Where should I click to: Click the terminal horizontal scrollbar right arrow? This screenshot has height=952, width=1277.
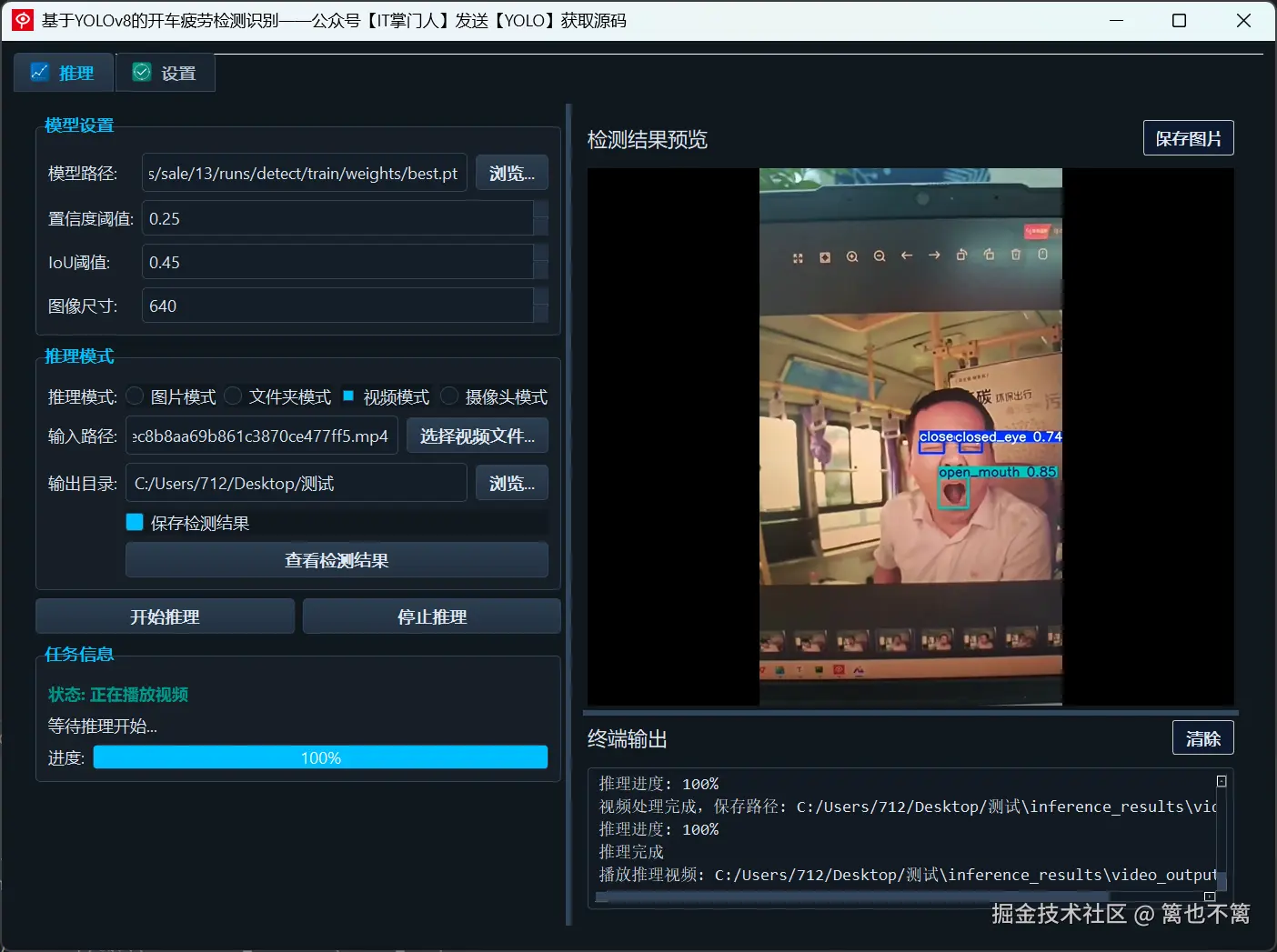point(1210,897)
